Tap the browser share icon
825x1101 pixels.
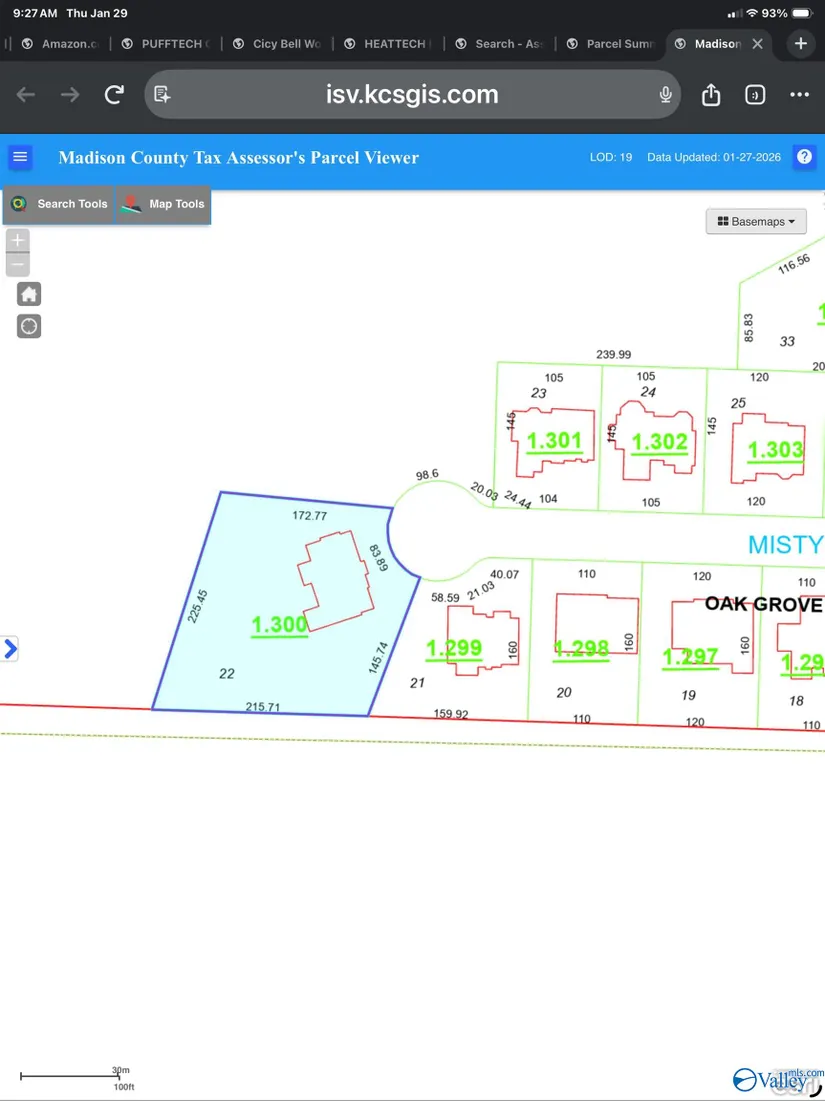711,95
